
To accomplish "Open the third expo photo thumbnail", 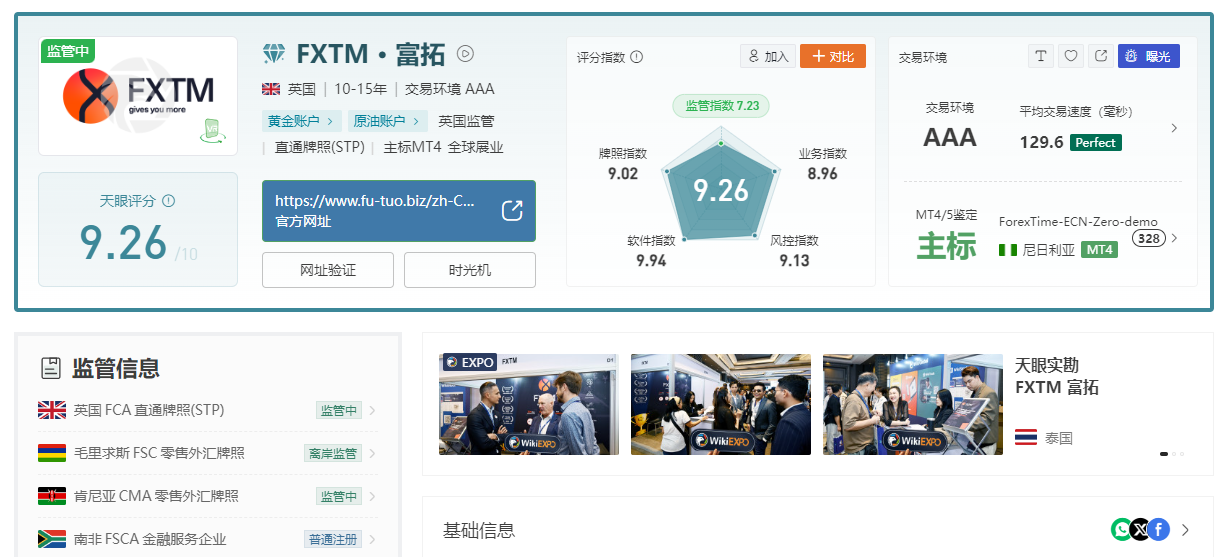I will coord(912,404).
